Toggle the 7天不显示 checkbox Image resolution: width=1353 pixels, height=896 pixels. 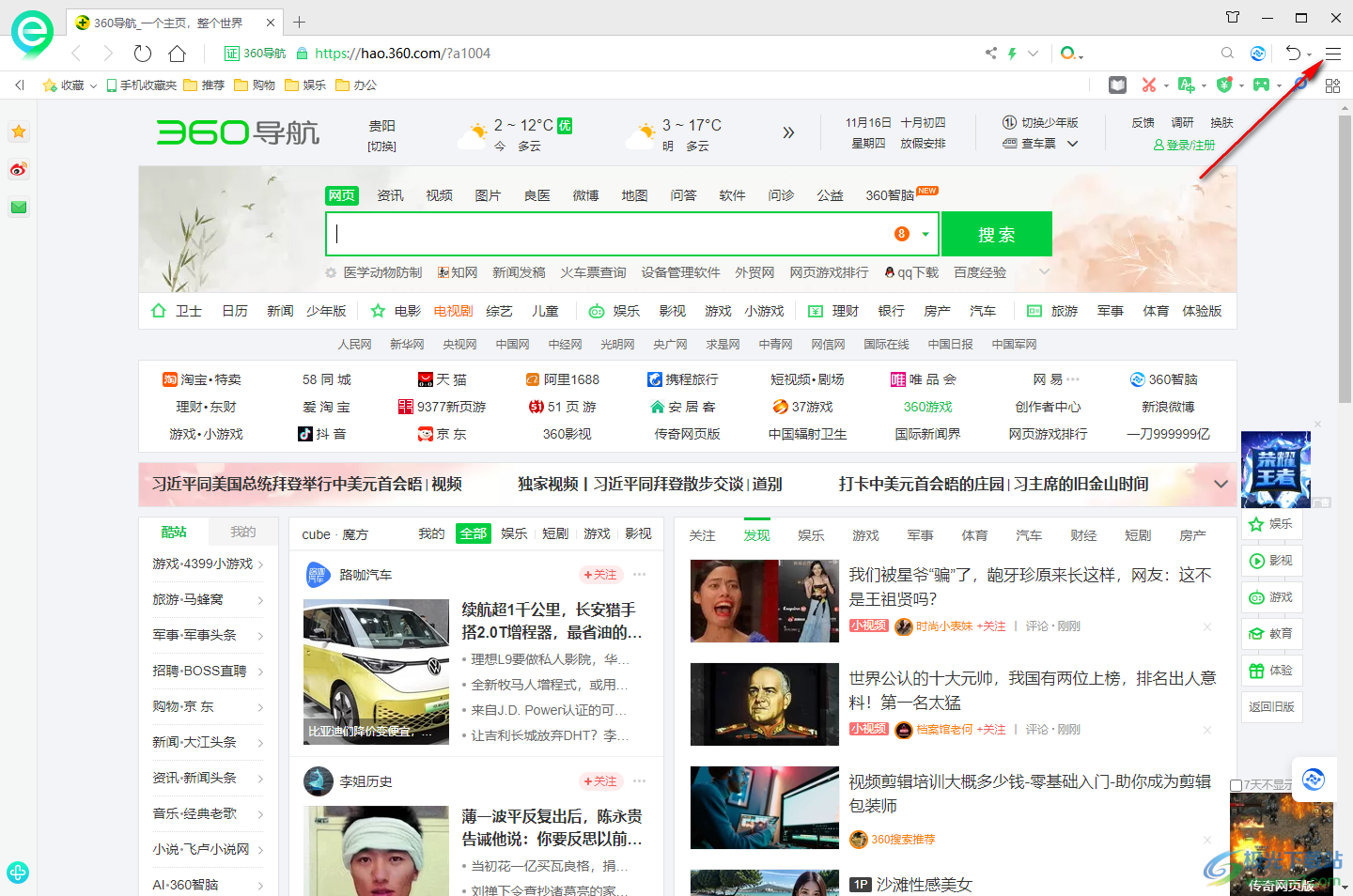point(1236,785)
